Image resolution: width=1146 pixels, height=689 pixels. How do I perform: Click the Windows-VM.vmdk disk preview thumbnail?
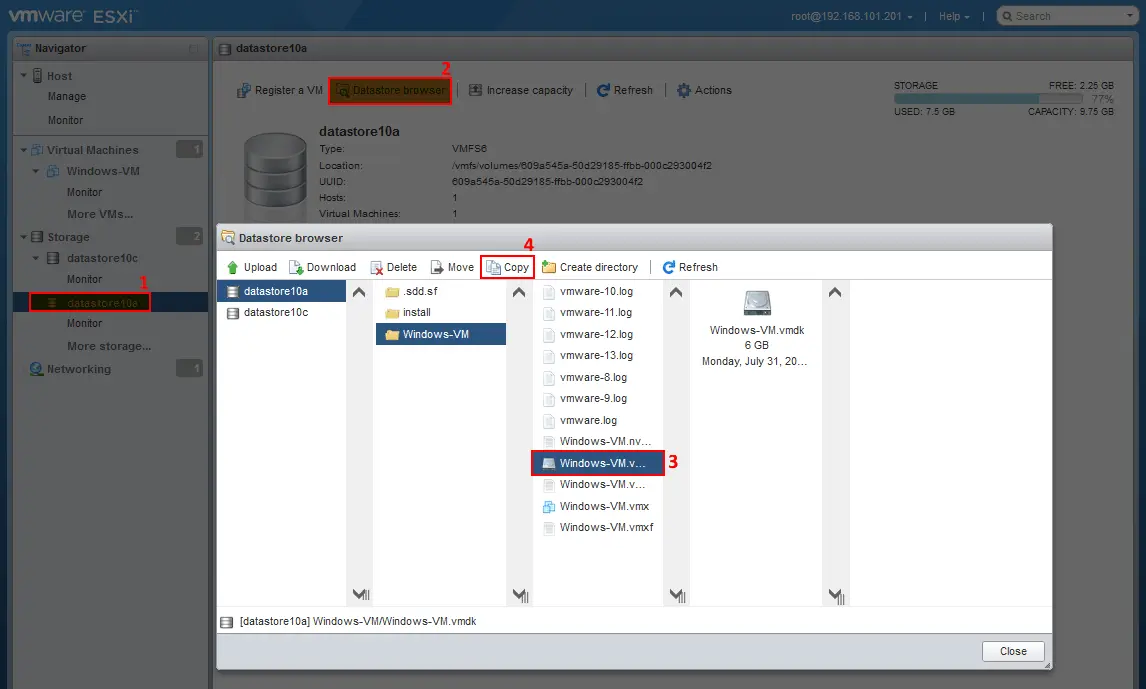[757, 302]
